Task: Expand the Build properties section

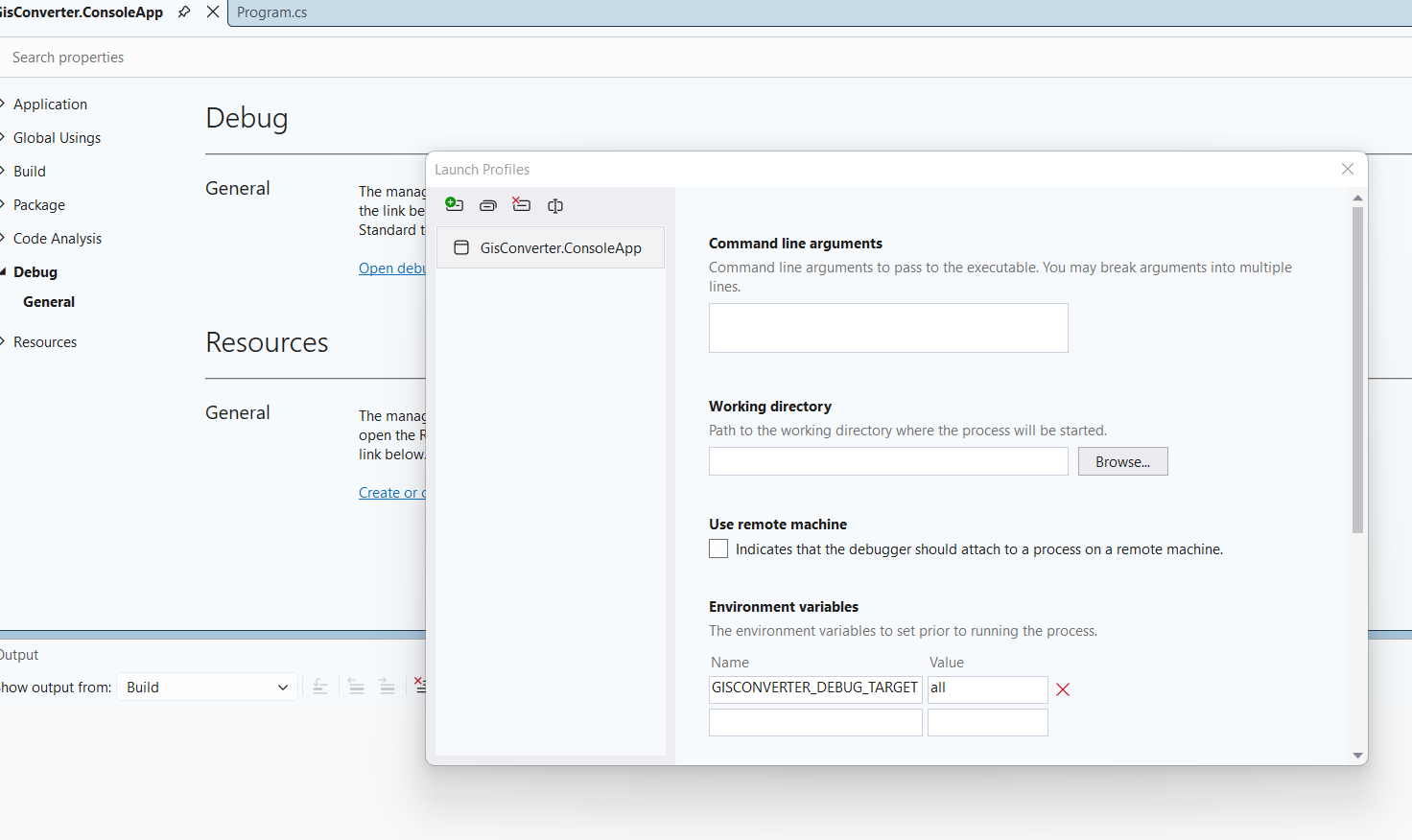Action: (4, 171)
